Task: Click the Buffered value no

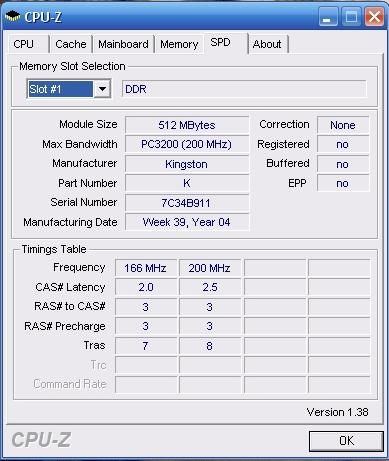Action: pos(343,164)
